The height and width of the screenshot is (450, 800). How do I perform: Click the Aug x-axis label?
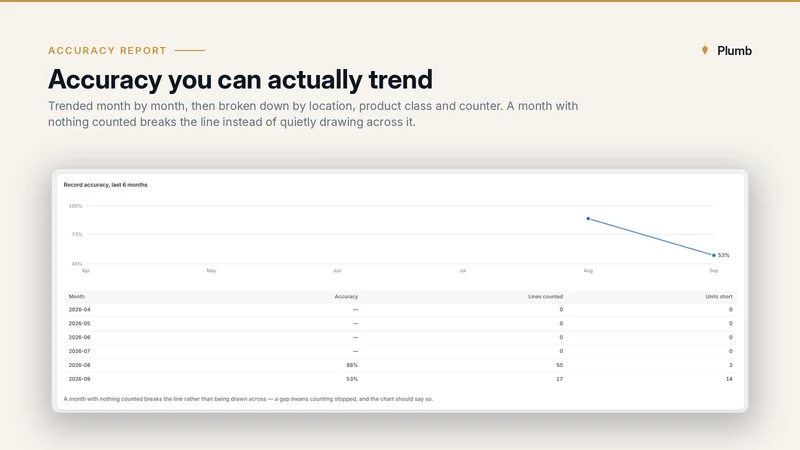pos(588,270)
